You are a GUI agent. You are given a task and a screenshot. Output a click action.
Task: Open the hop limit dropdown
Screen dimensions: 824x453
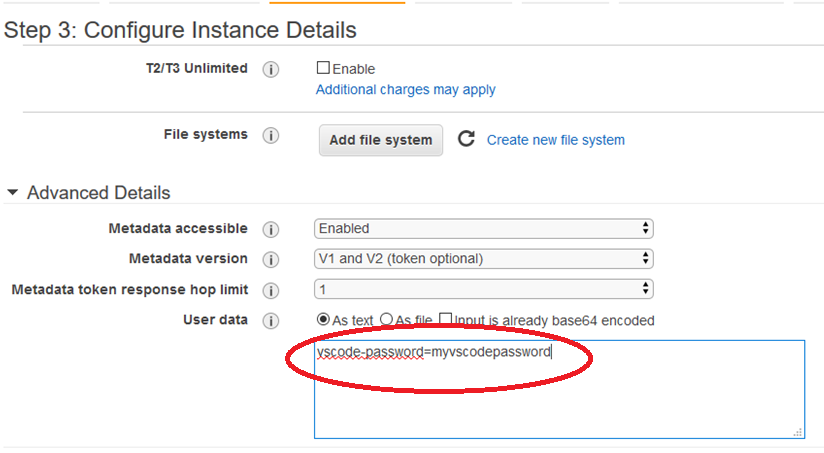point(484,289)
